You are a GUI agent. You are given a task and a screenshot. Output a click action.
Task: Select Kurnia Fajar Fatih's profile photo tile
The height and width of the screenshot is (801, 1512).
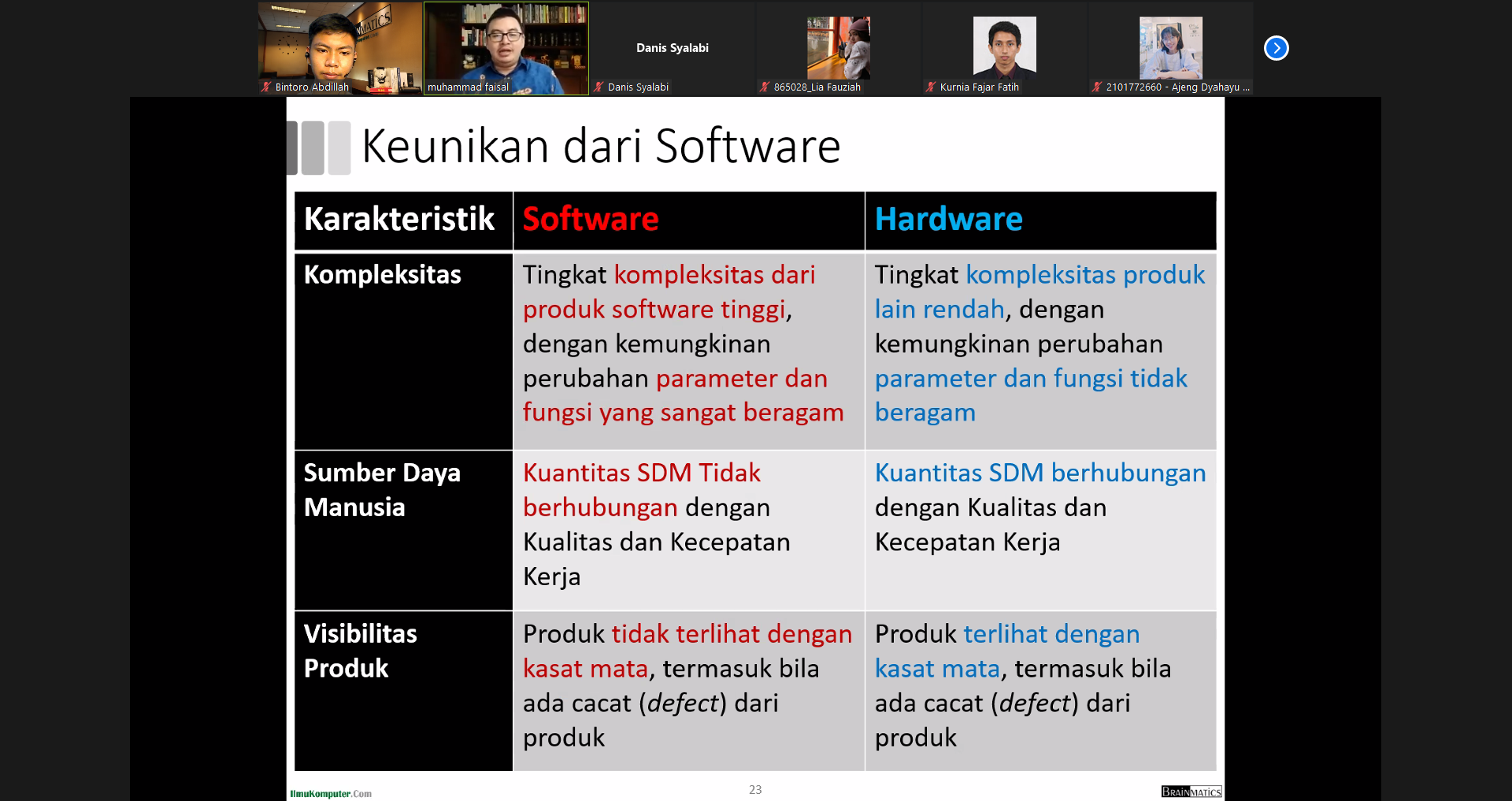[x=1004, y=47]
